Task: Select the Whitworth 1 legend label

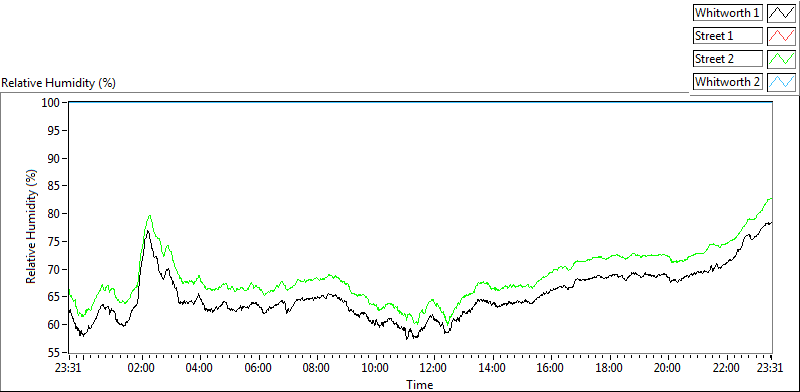Action: tap(727, 13)
